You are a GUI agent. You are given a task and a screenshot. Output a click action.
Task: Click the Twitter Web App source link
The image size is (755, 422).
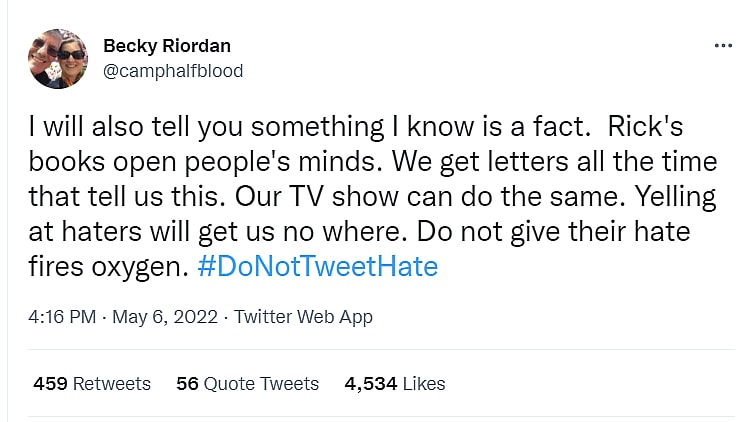tap(303, 317)
